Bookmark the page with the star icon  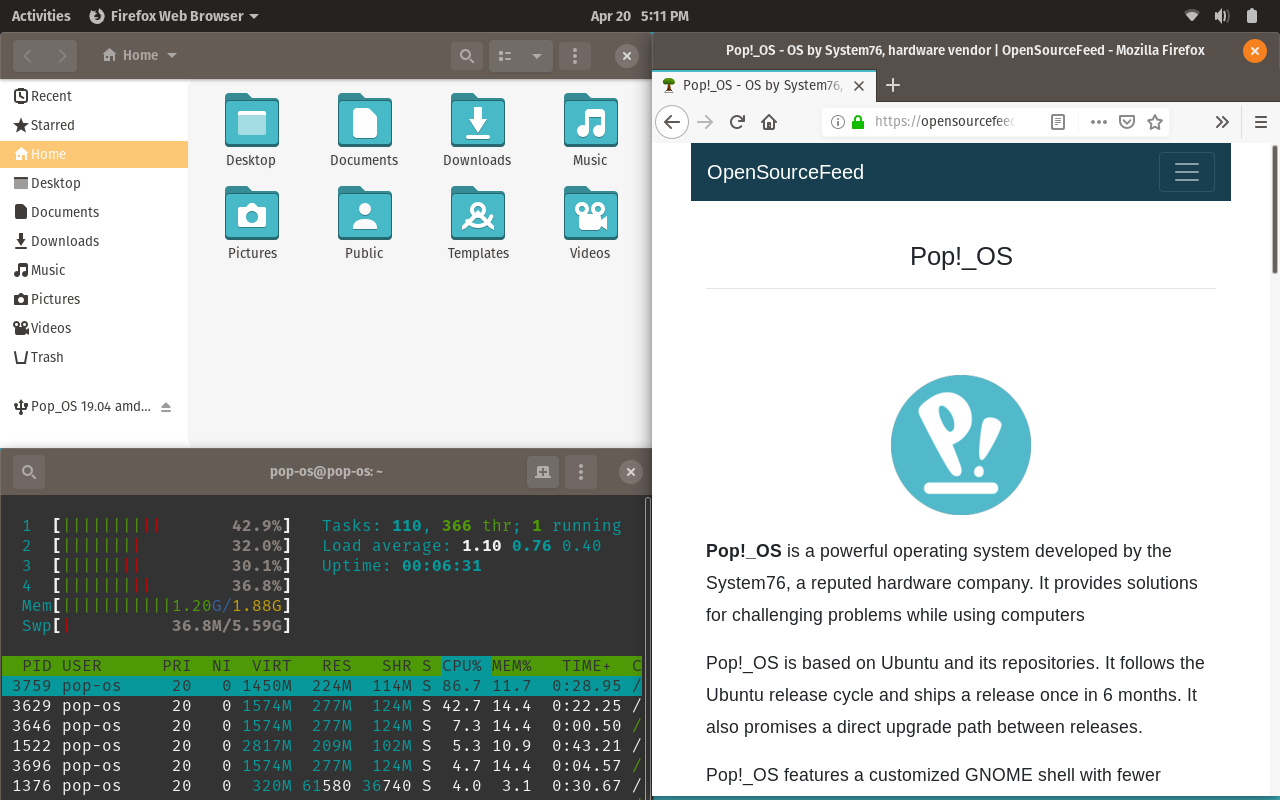click(x=1155, y=121)
